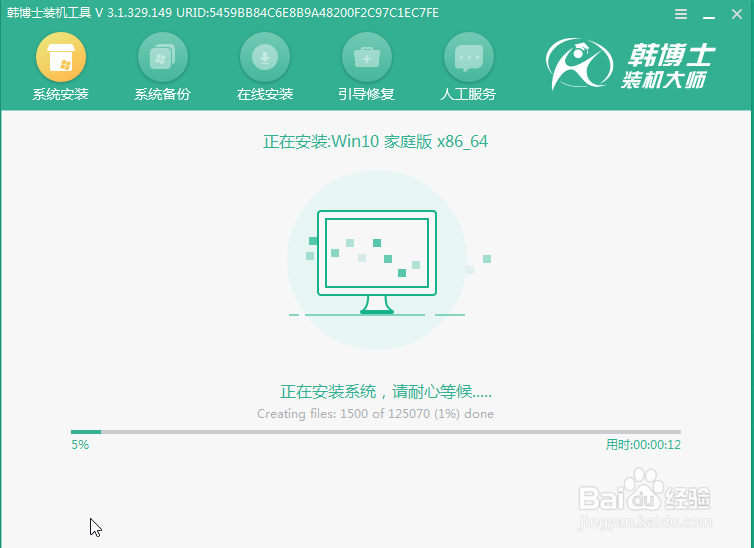This screenshot has width=754, height=548.
Task: Click the installation progress bar
Action: [376, 432]
